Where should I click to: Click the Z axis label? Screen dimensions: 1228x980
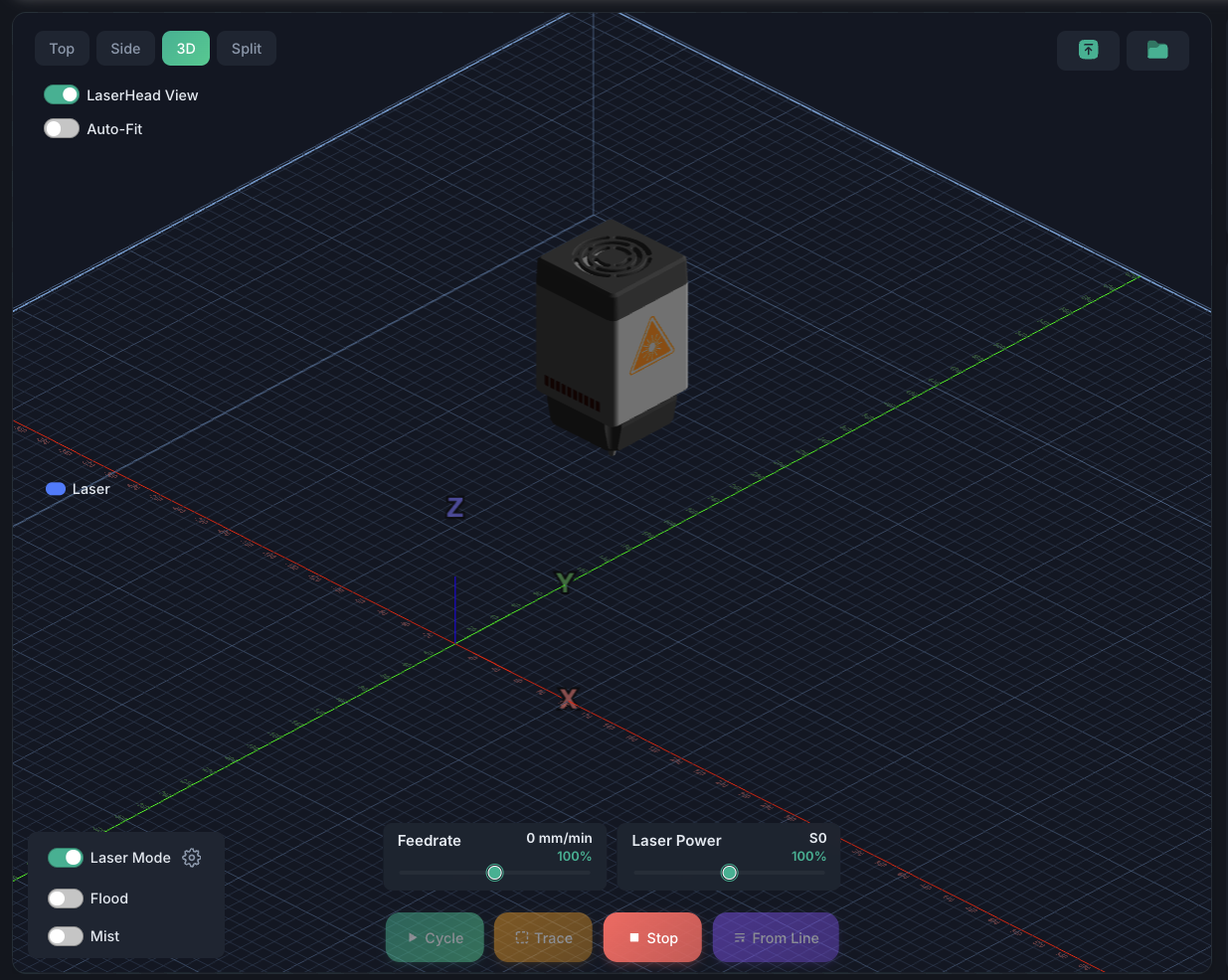454,508
